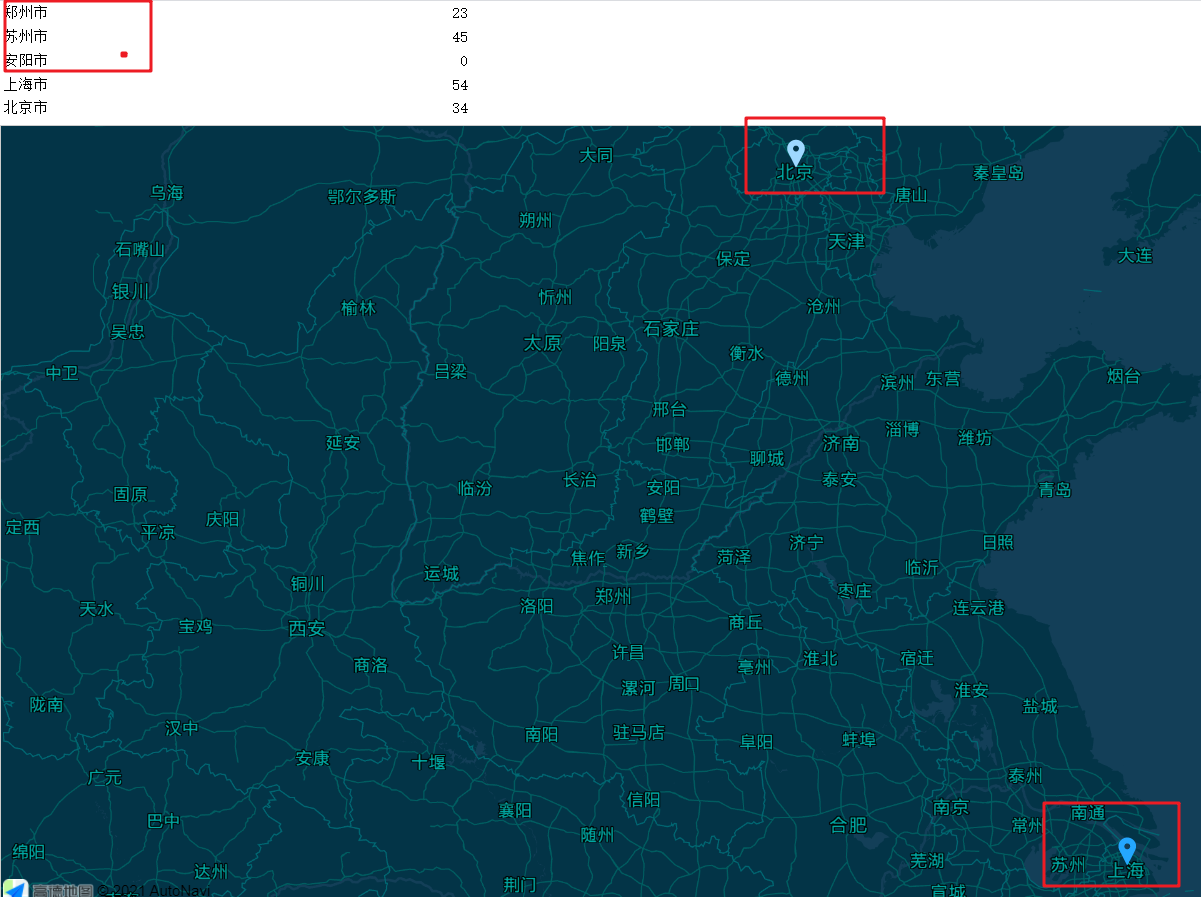Click the 石嘴山 label on the map
The width and height of the screenshot is (1201, 897).
(140, 249)
